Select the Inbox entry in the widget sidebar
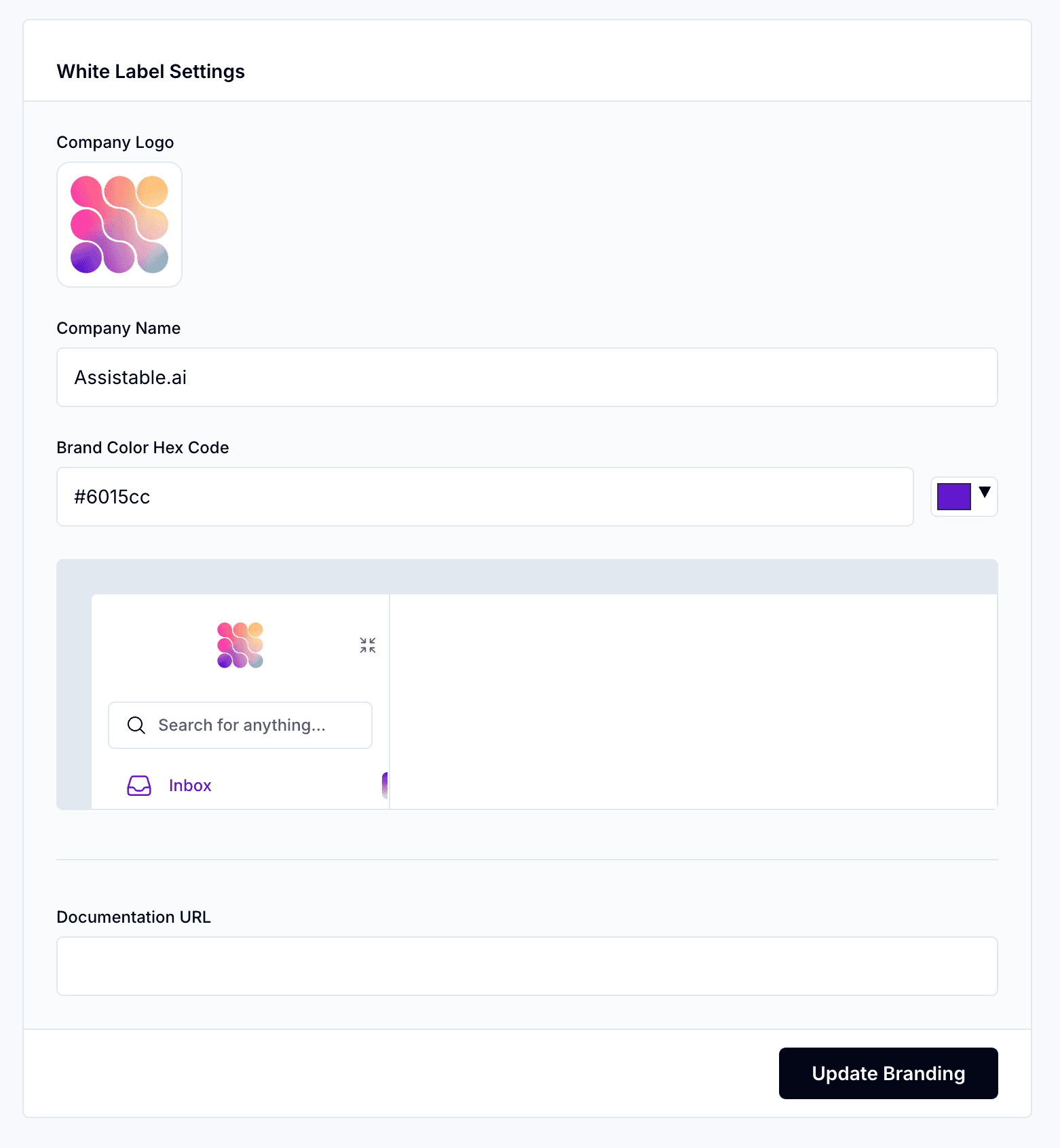This screenshot has height=1148, width=1060. coord(190,785)
